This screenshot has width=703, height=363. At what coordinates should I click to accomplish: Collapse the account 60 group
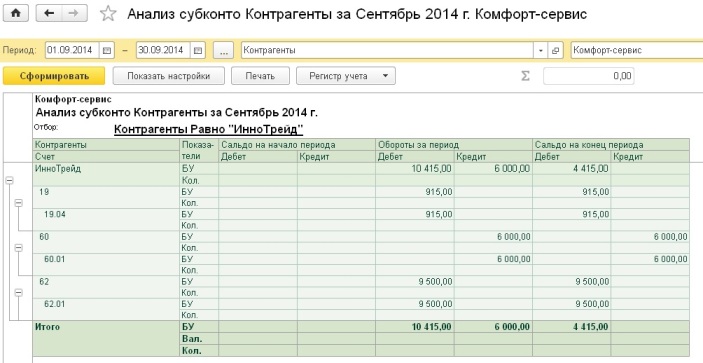18,247
